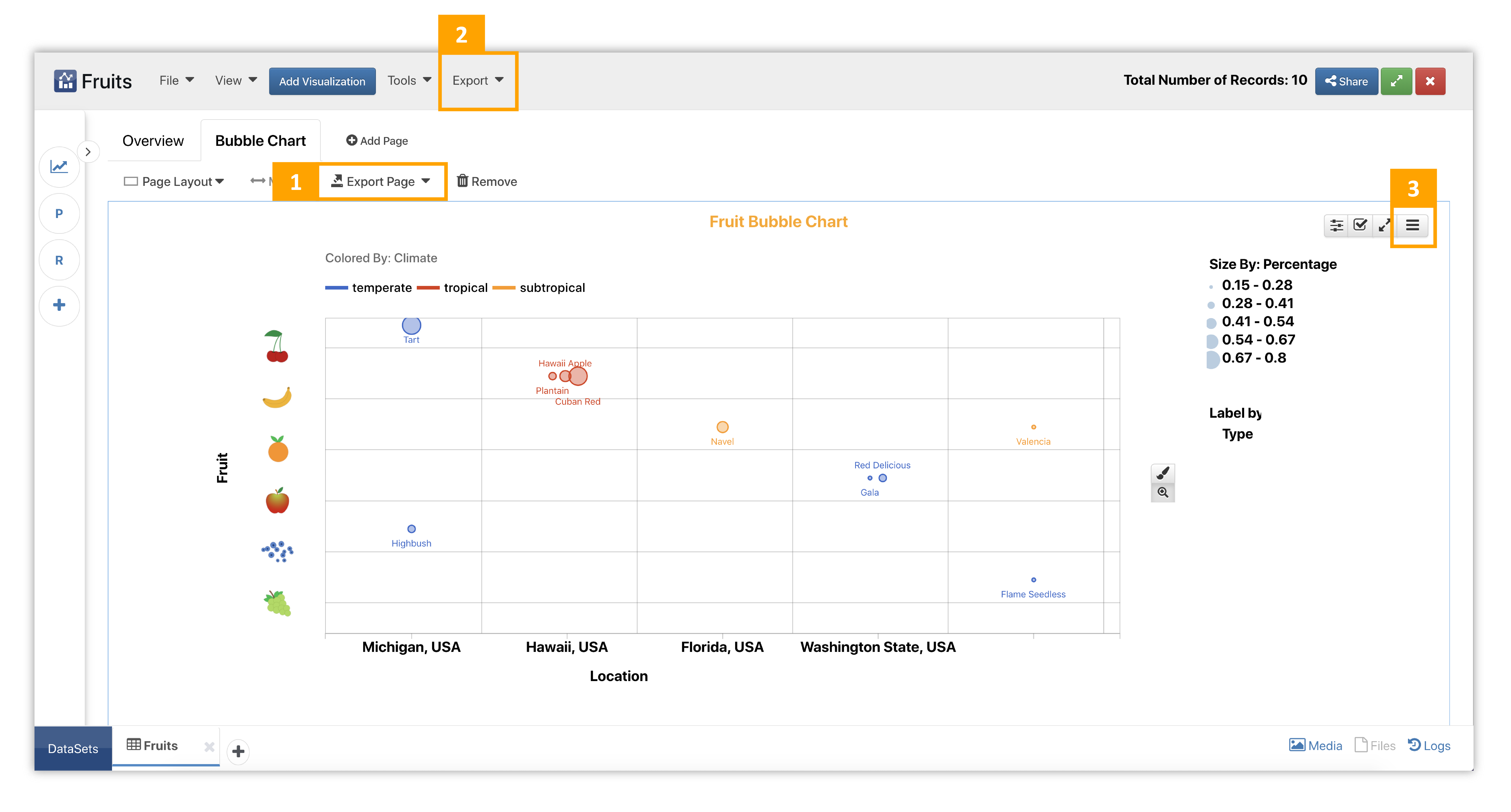The width and height of the screenshot is (1511, 812).
Task: Close the dashboard with red X
Action: point(1430,82)
